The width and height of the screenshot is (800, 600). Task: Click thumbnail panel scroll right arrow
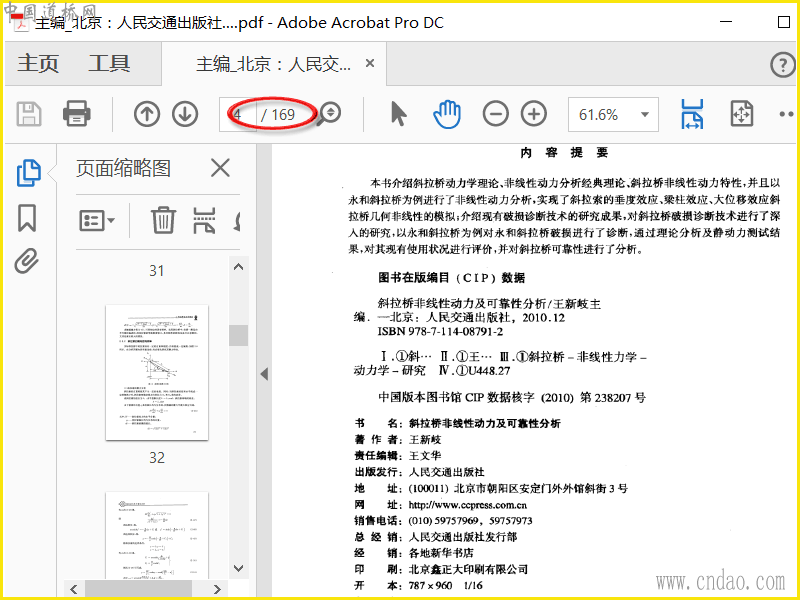[217, 589]
